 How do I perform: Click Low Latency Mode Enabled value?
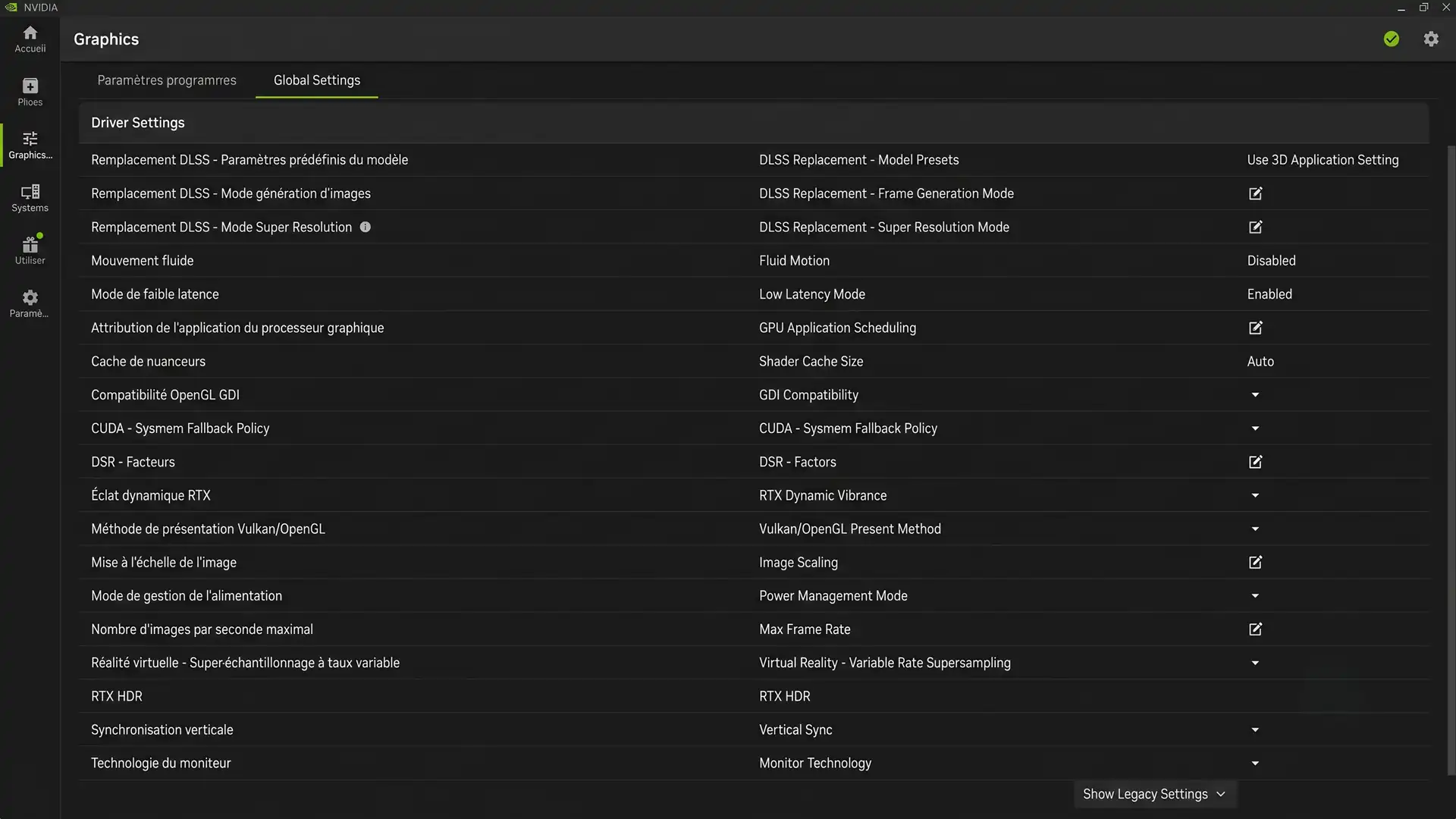[x=1269, y=294]
